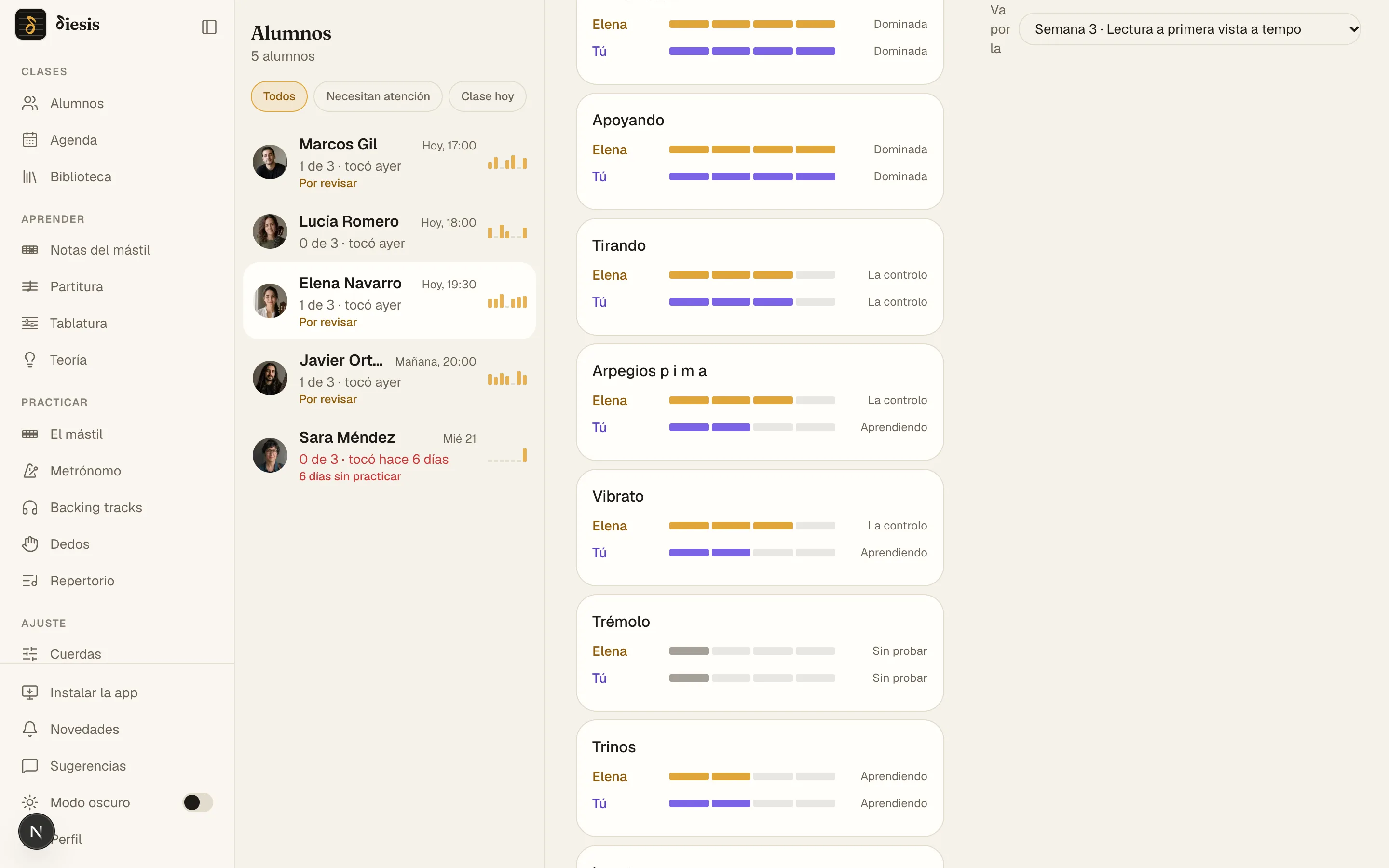The width and height of the screenshot is (1389, 868).
Task: Open Partitura staff icon
Action: pyautogui.click(x=30, y=286)
